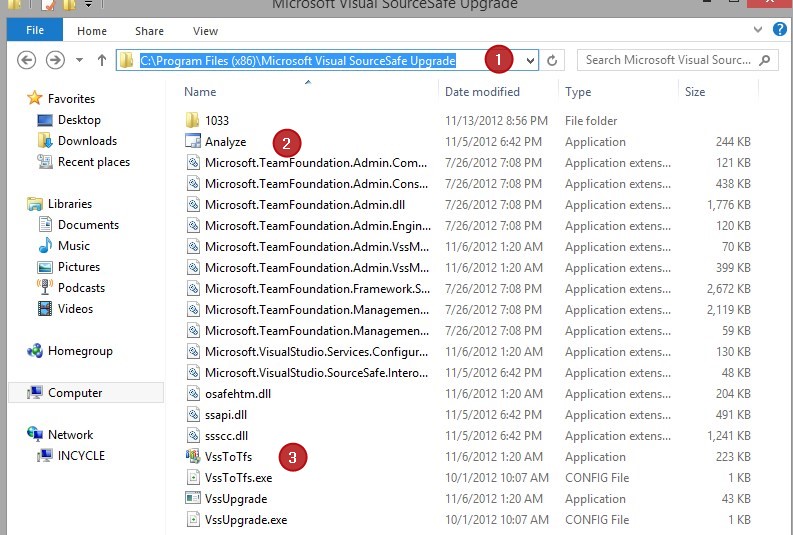Click the folder icon in address bar
Screen dimensions: 793x535
(126, 61)
